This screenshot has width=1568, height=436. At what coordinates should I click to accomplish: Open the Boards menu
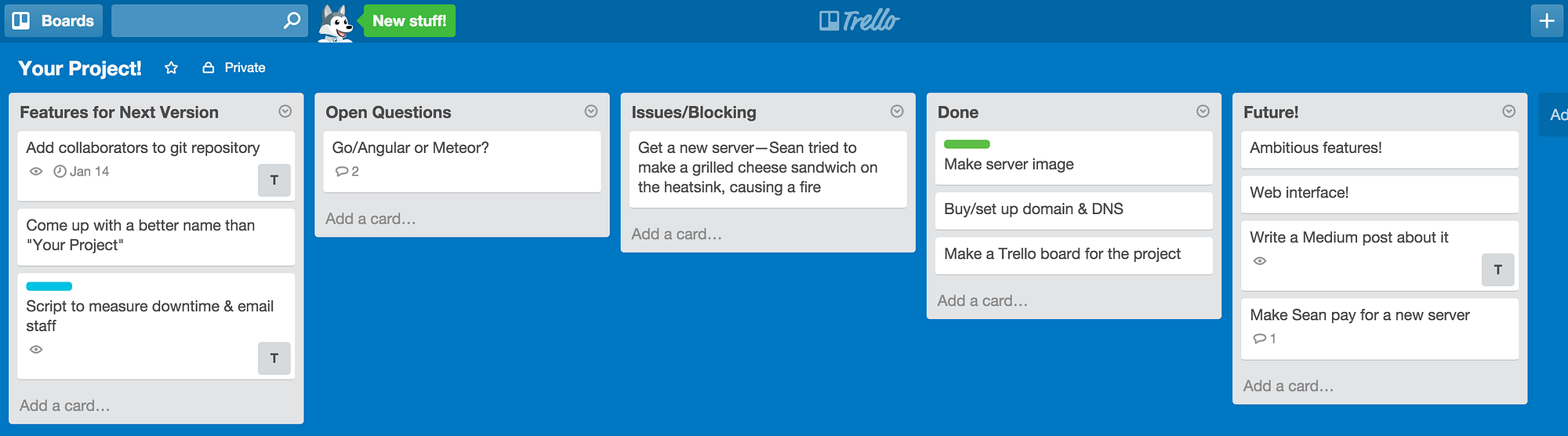tap(54, 20)
